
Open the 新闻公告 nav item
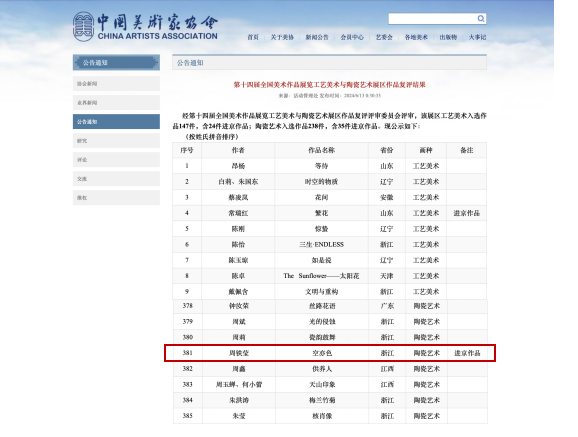(317, 37)
